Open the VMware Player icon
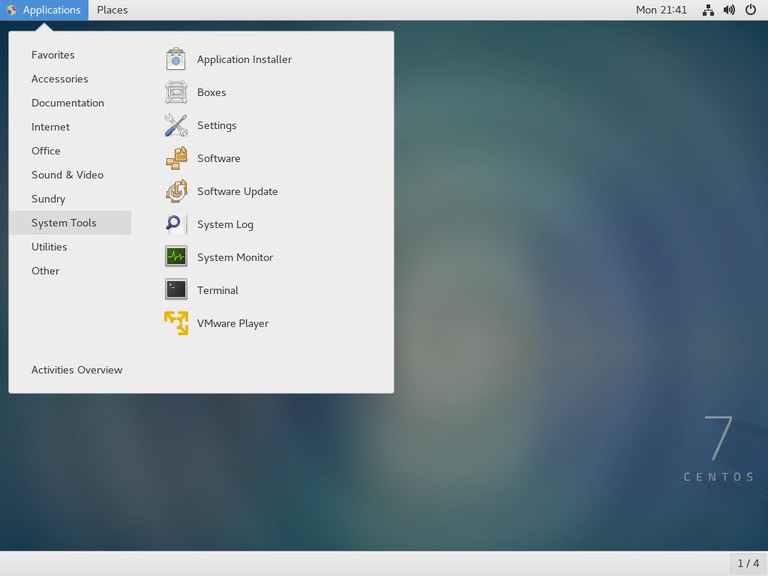Viewport: 768px width, 576px height. 176,323
